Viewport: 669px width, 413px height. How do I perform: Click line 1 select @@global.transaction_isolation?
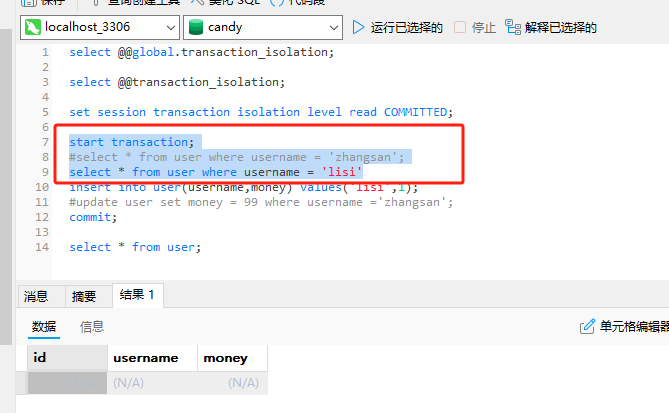click(201, 52)
